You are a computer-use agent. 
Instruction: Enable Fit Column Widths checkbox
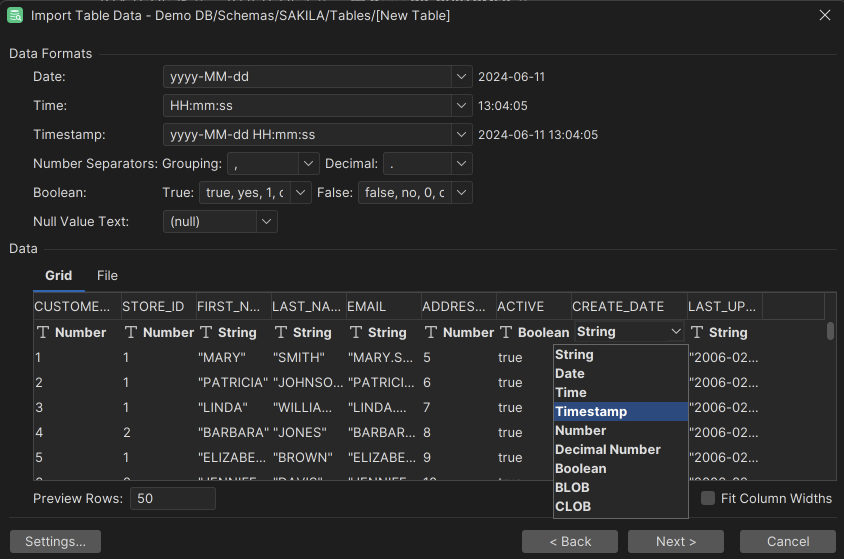click(708, 498)
